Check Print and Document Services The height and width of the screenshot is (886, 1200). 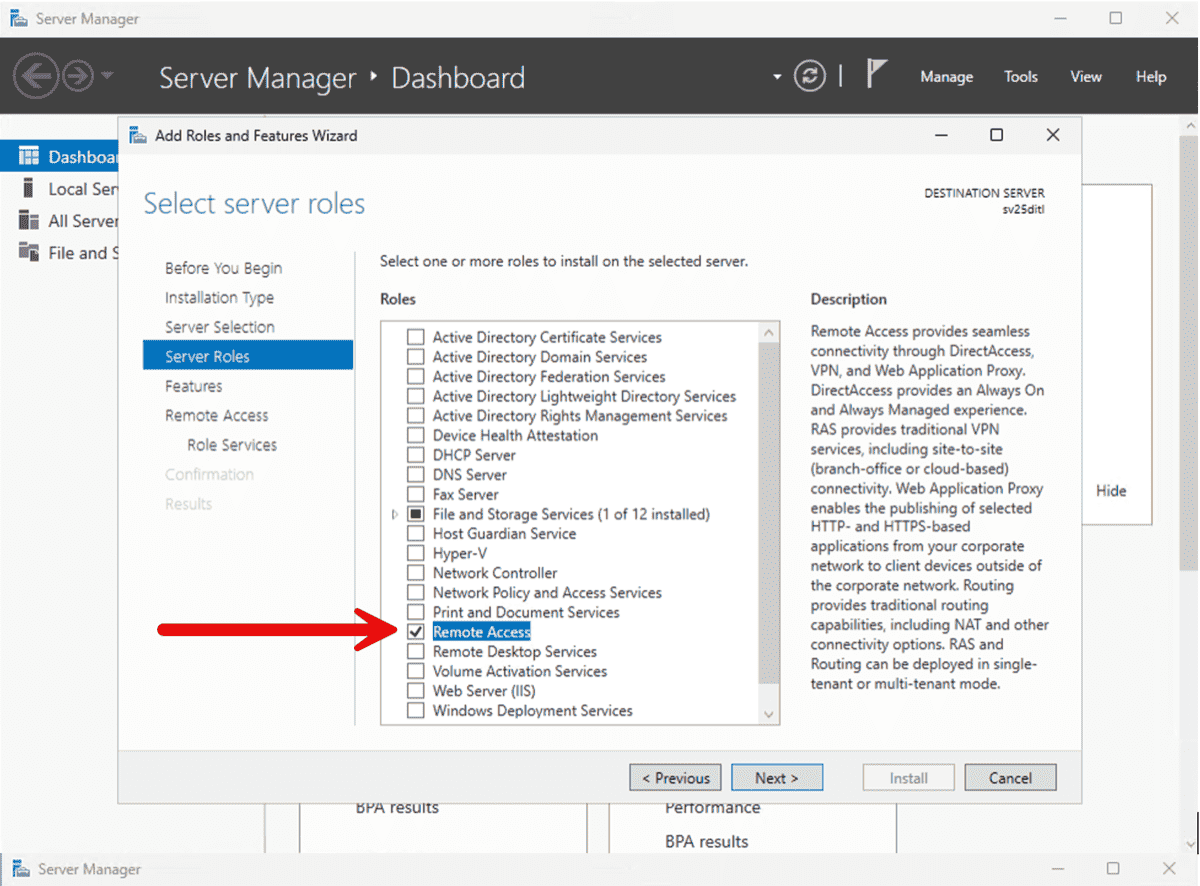click(416, 612)
